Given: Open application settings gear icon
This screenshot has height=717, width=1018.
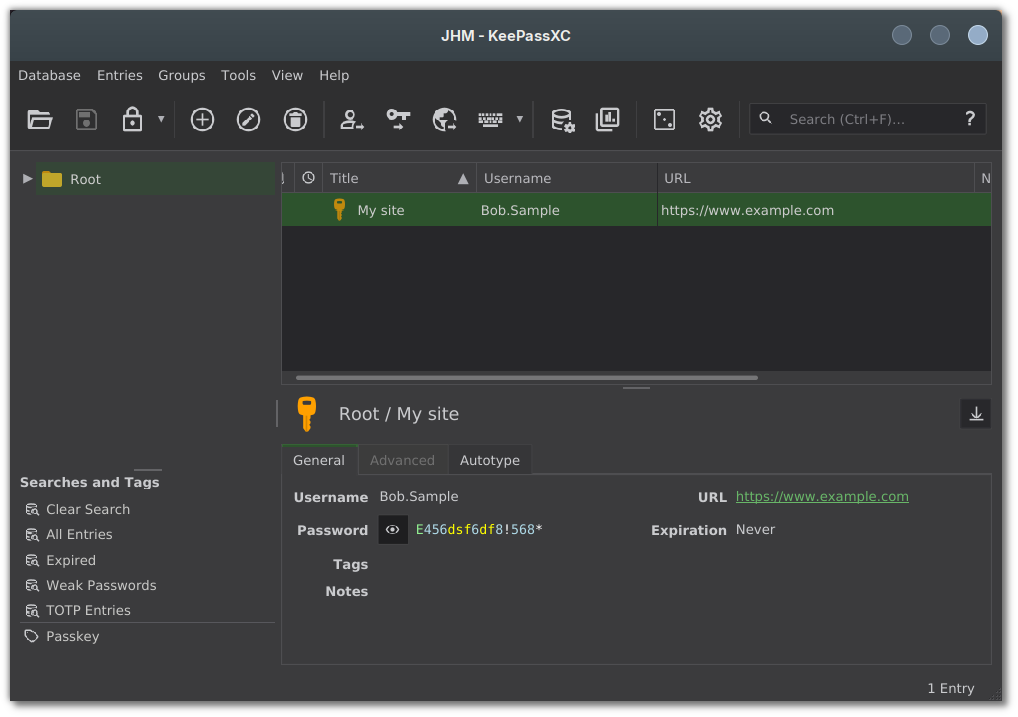Looking at the screenshot, I should pyautogui.click(x=710, y=120).
